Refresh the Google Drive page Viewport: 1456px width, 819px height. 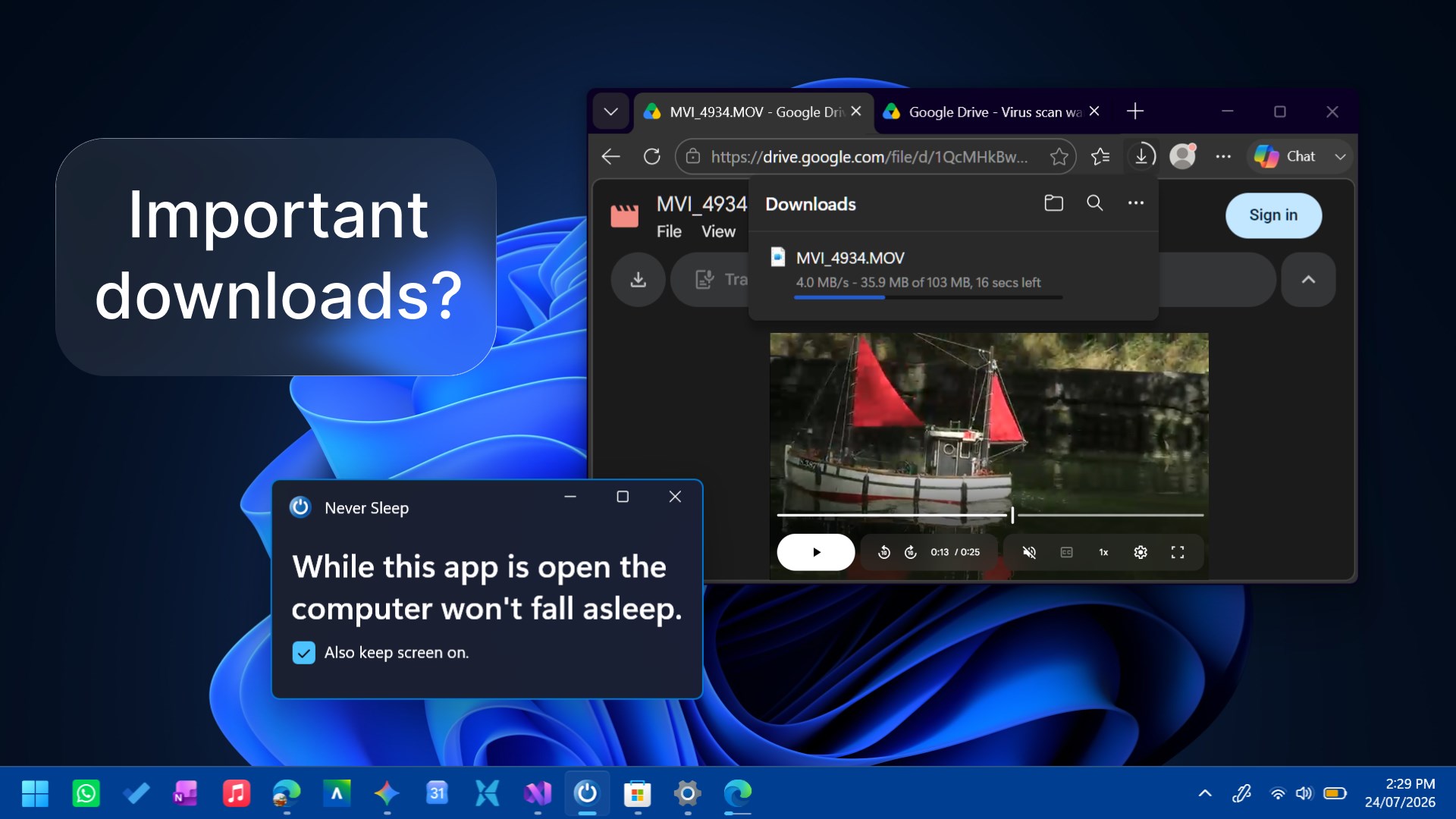point(651,156)
